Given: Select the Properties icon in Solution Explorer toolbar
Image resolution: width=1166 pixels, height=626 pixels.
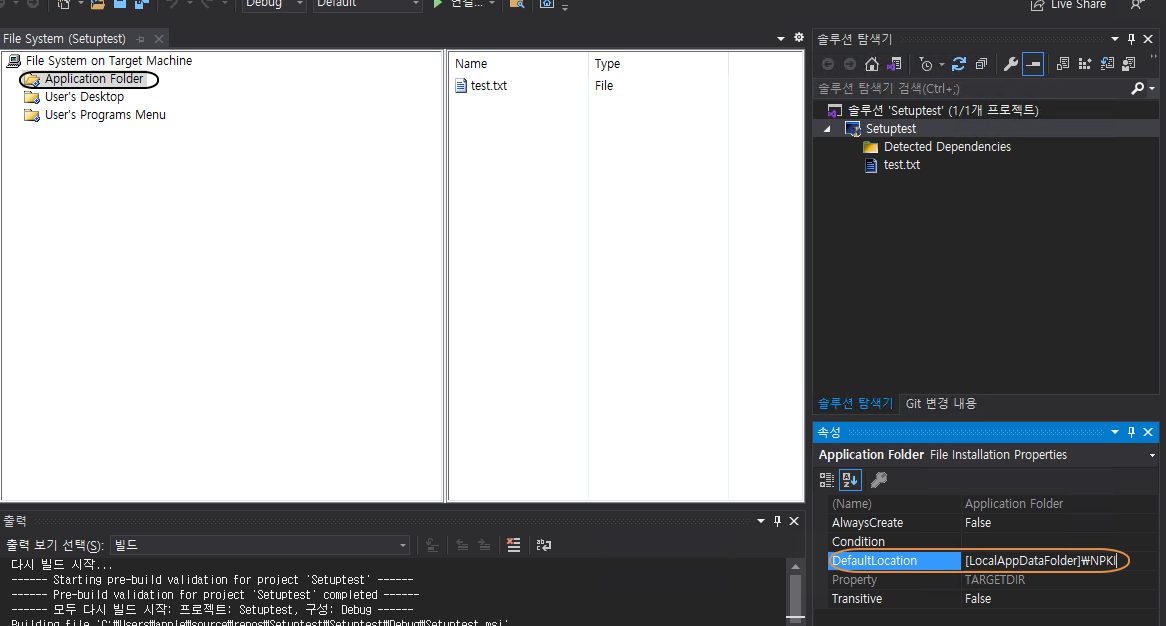Looking at the screenshot, I should pyautogui.click(x=1011, y=63).
